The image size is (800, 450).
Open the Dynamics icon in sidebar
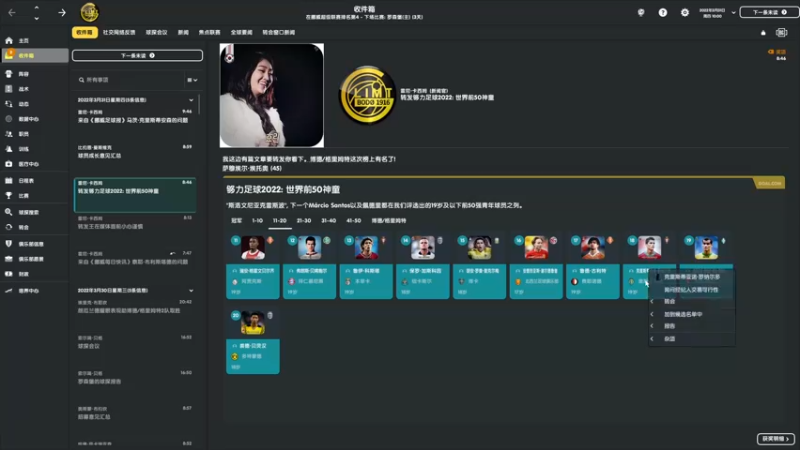(9, 104)
